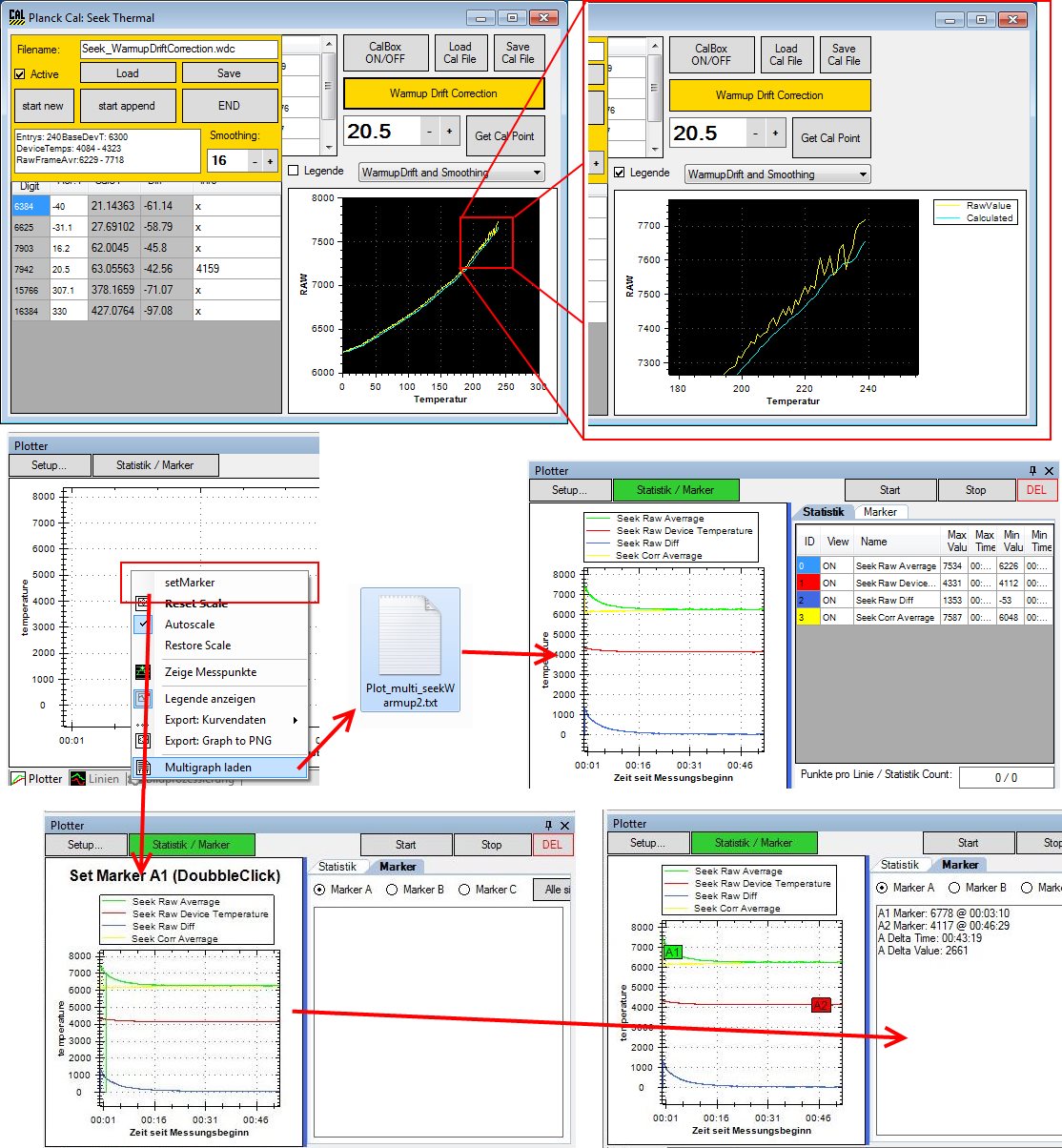Click the Multigraph laden document icon

coord(143,768)
